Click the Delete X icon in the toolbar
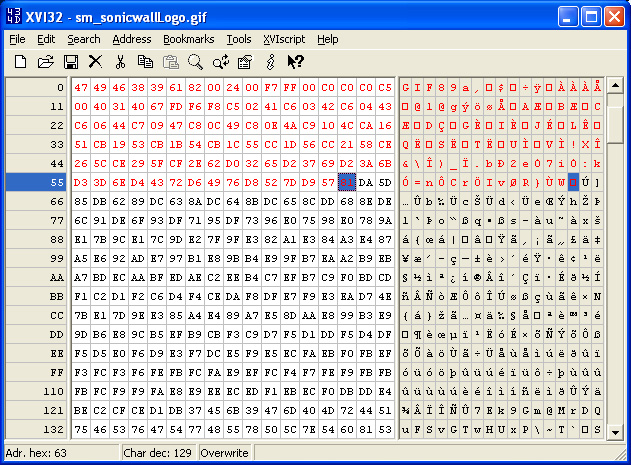 point(96,62)
